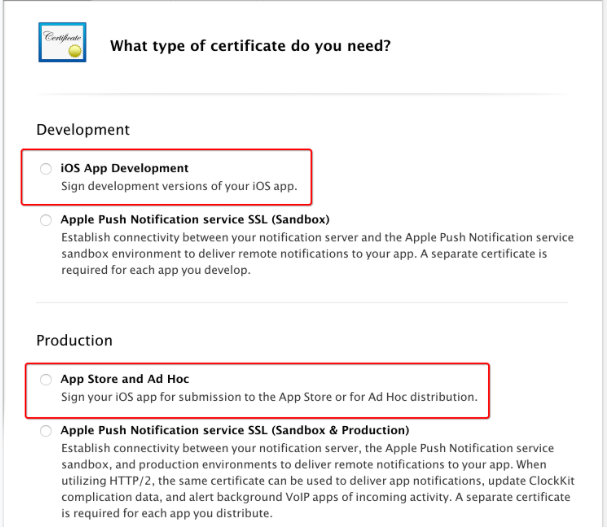Select the Sandbox & Production push notification radio
Screen dimensions: 607x528
pos(46,430)
